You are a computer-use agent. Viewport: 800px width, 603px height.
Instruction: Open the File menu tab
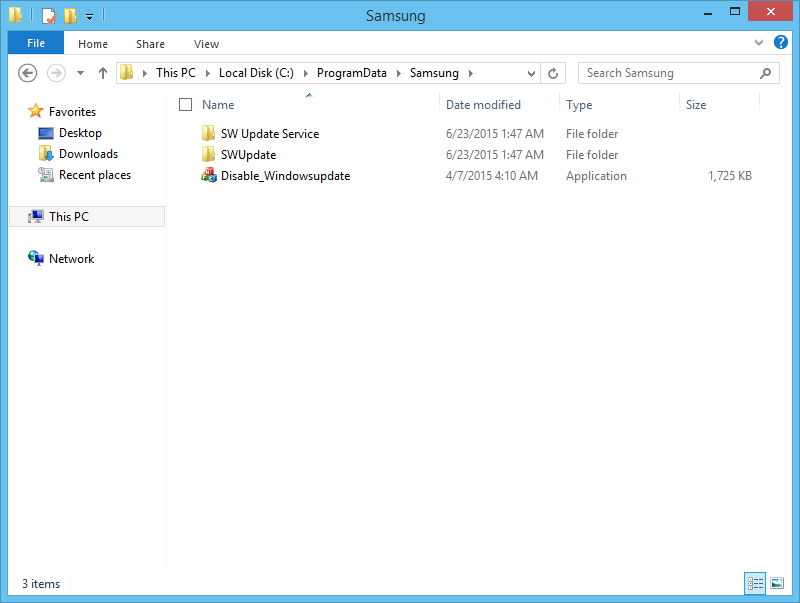36,43
